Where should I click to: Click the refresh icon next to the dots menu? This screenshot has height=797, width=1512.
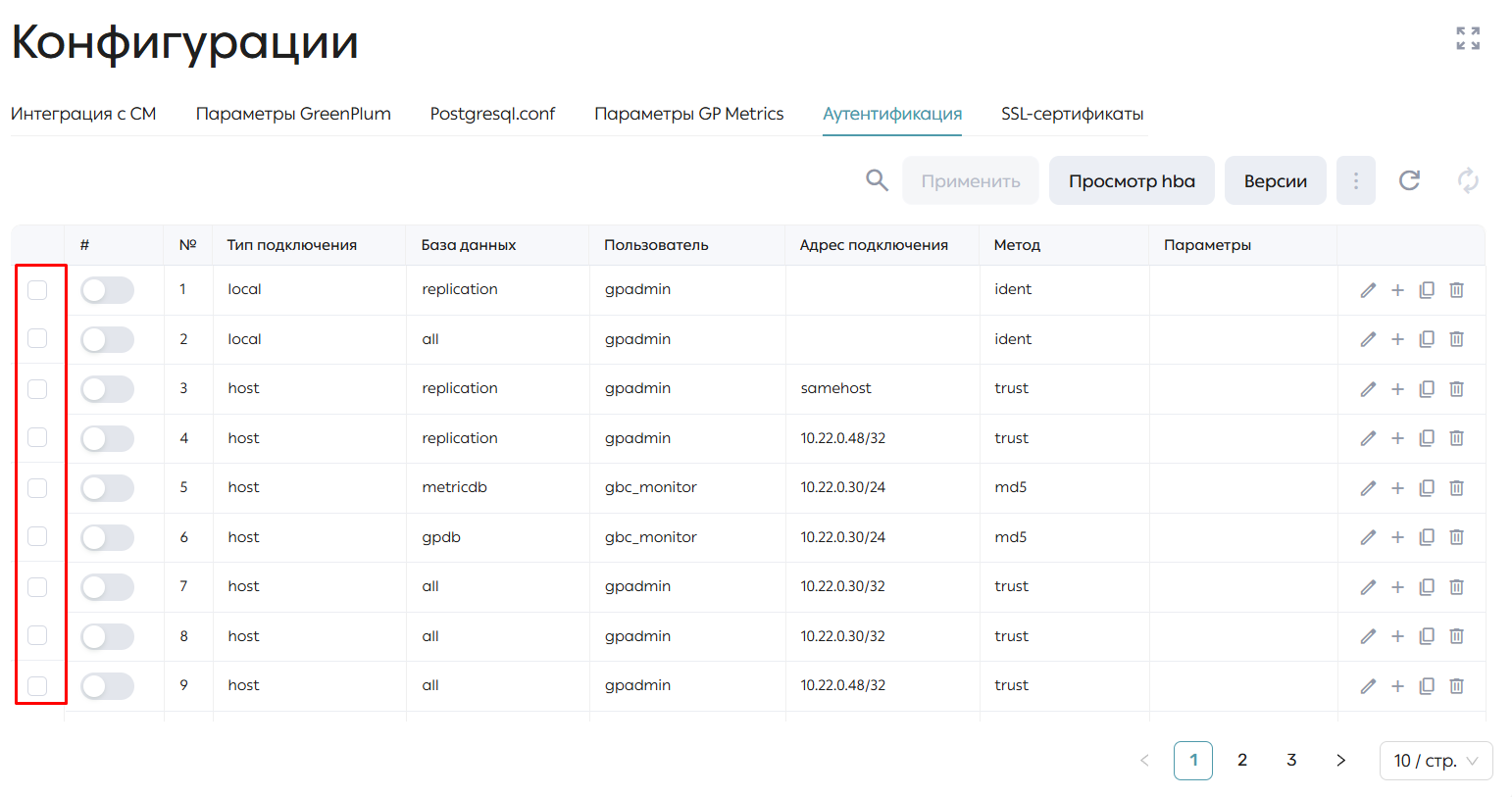coord(1409,180)
